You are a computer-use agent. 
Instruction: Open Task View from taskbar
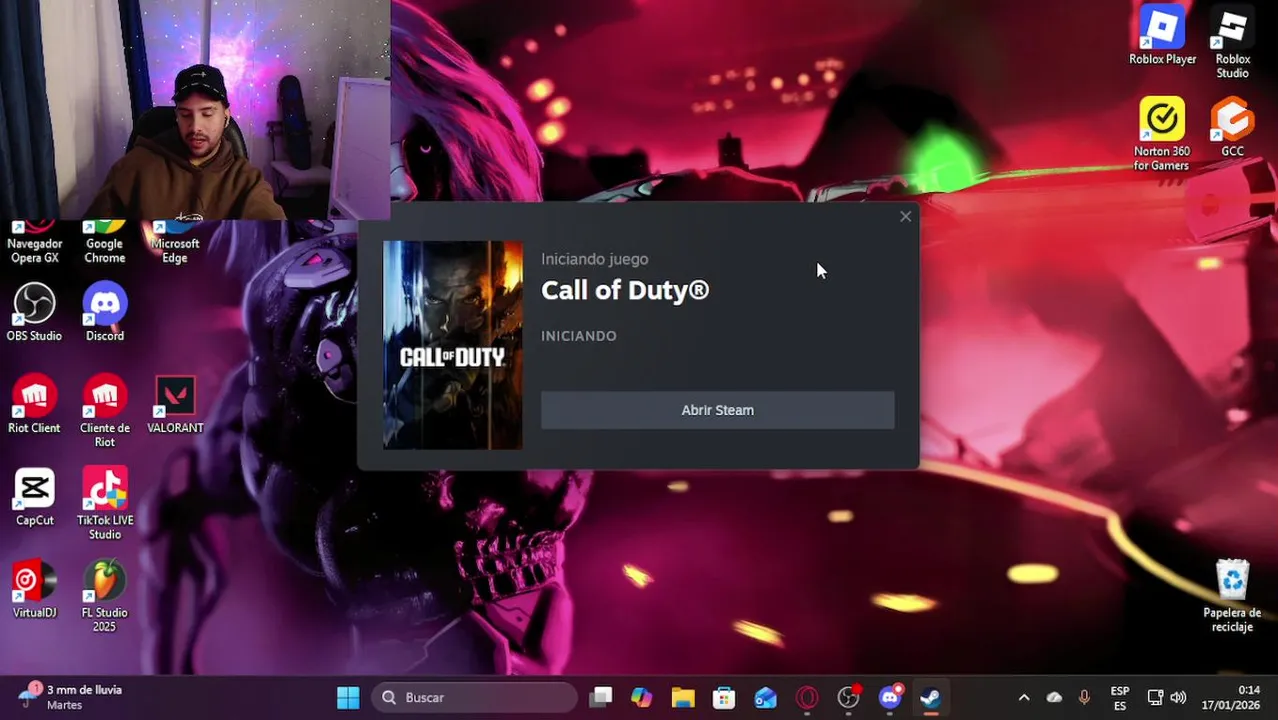click(x=600, y=697)
